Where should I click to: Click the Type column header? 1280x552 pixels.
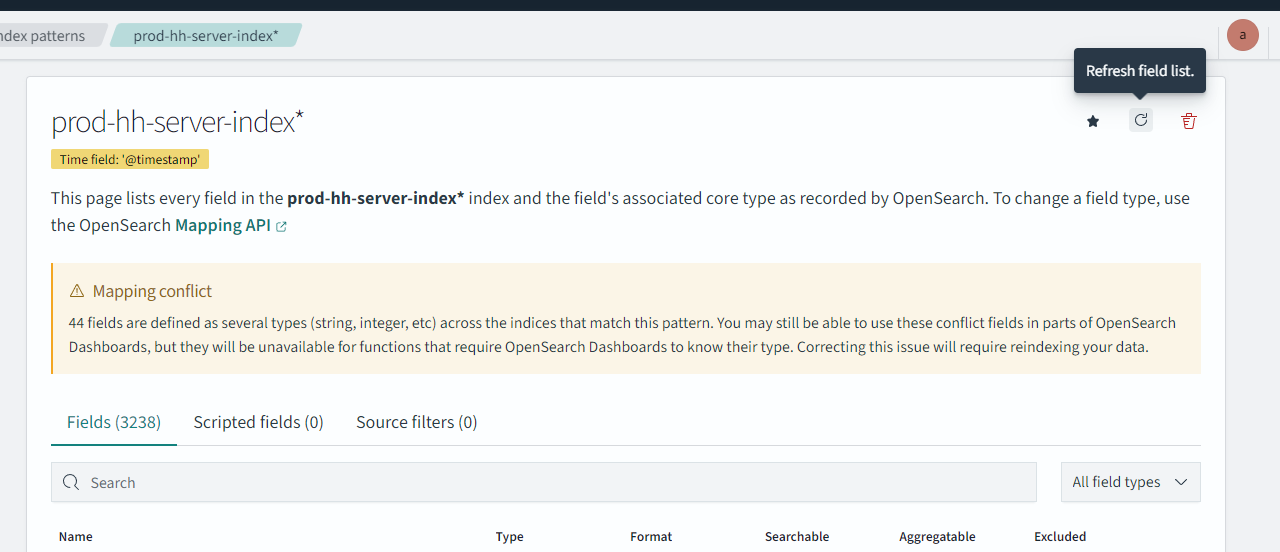pos(509,537)
